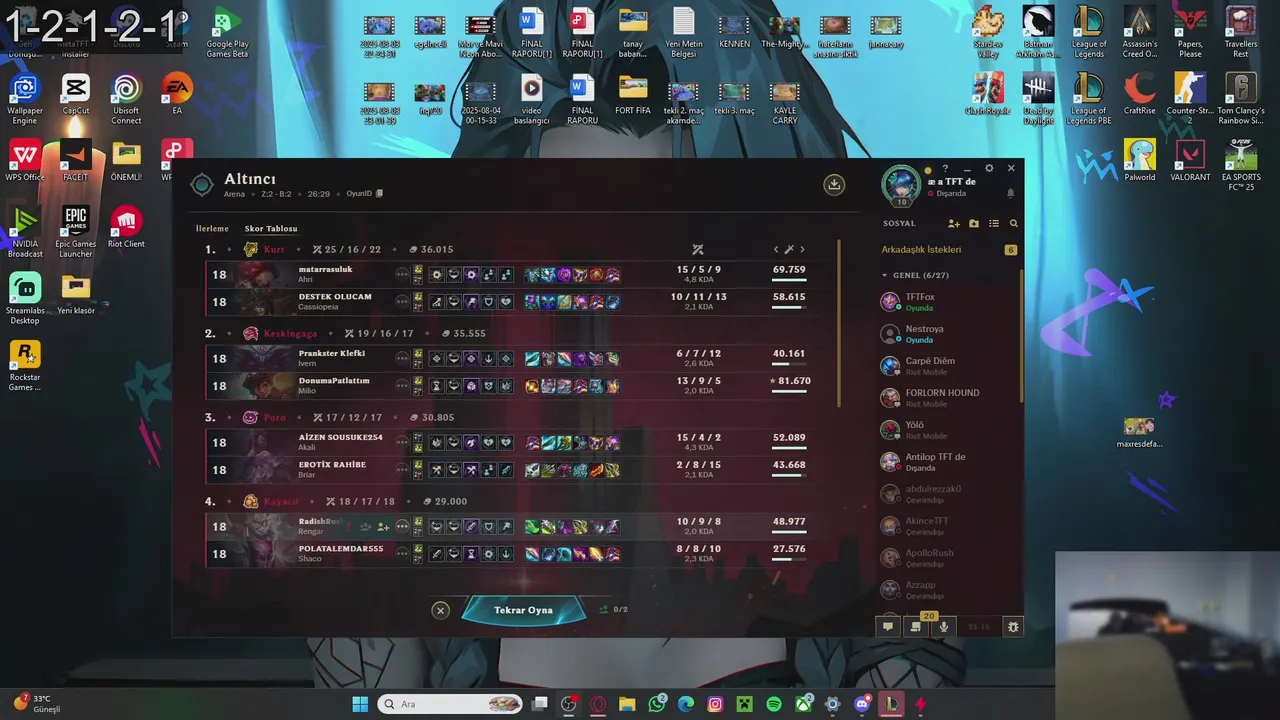Screen dimensions: 1280x720
Task: Add RadishRus as friend icon
Action: [383, 526]
